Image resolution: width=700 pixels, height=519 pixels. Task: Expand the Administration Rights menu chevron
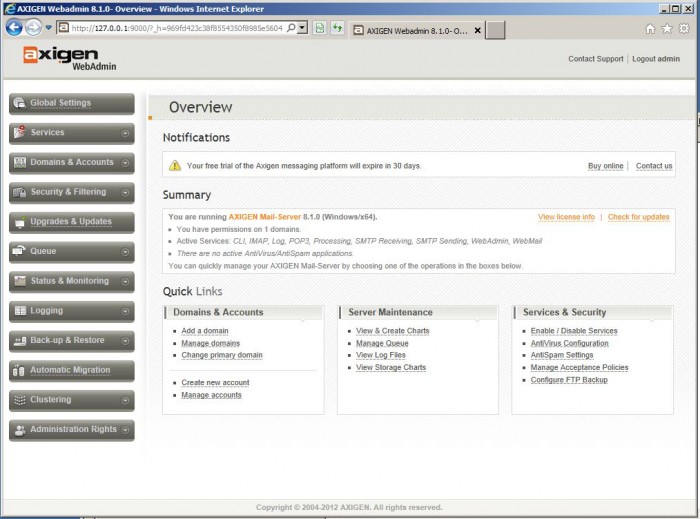pos(125,430)
